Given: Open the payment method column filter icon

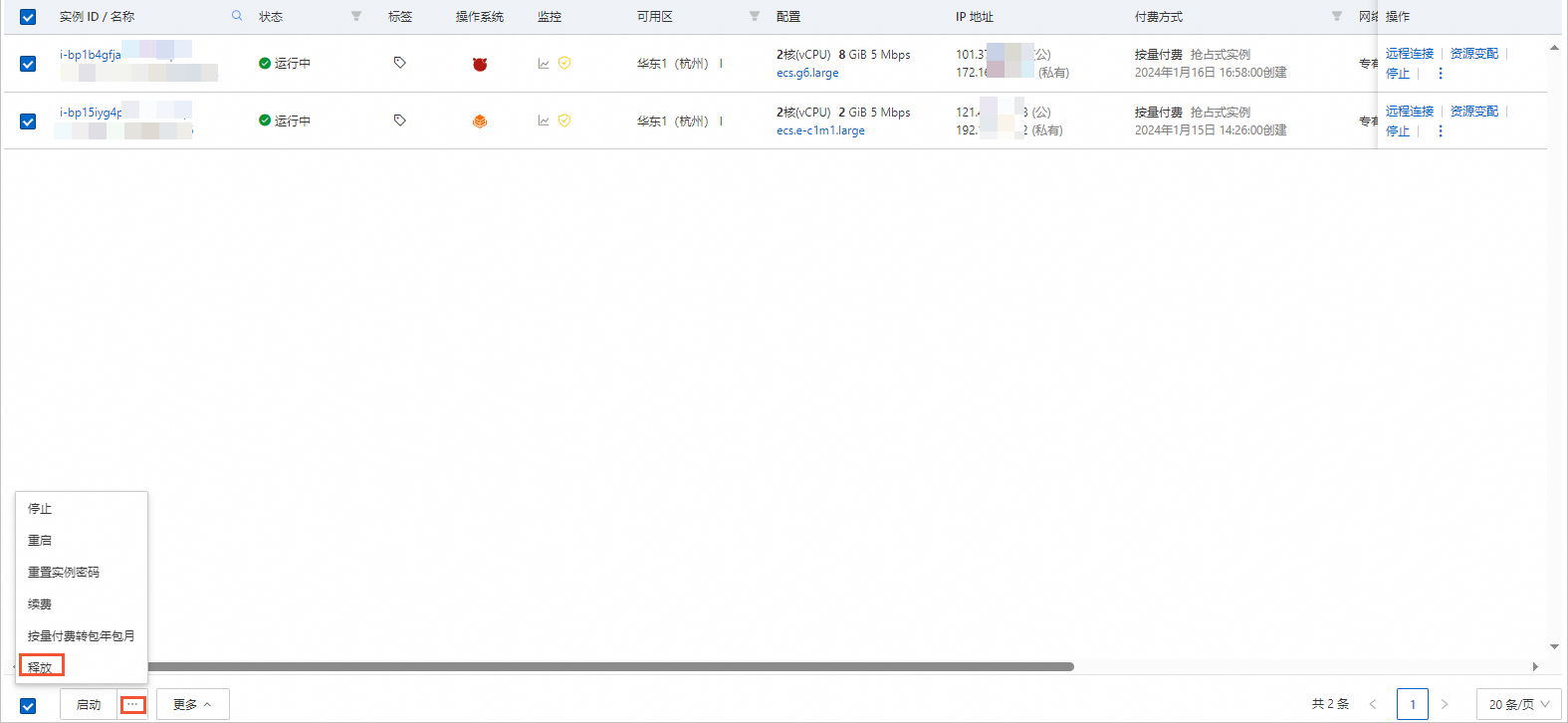Looking at the screenshot, I should pyautogui.click(x=1337, y=16).
